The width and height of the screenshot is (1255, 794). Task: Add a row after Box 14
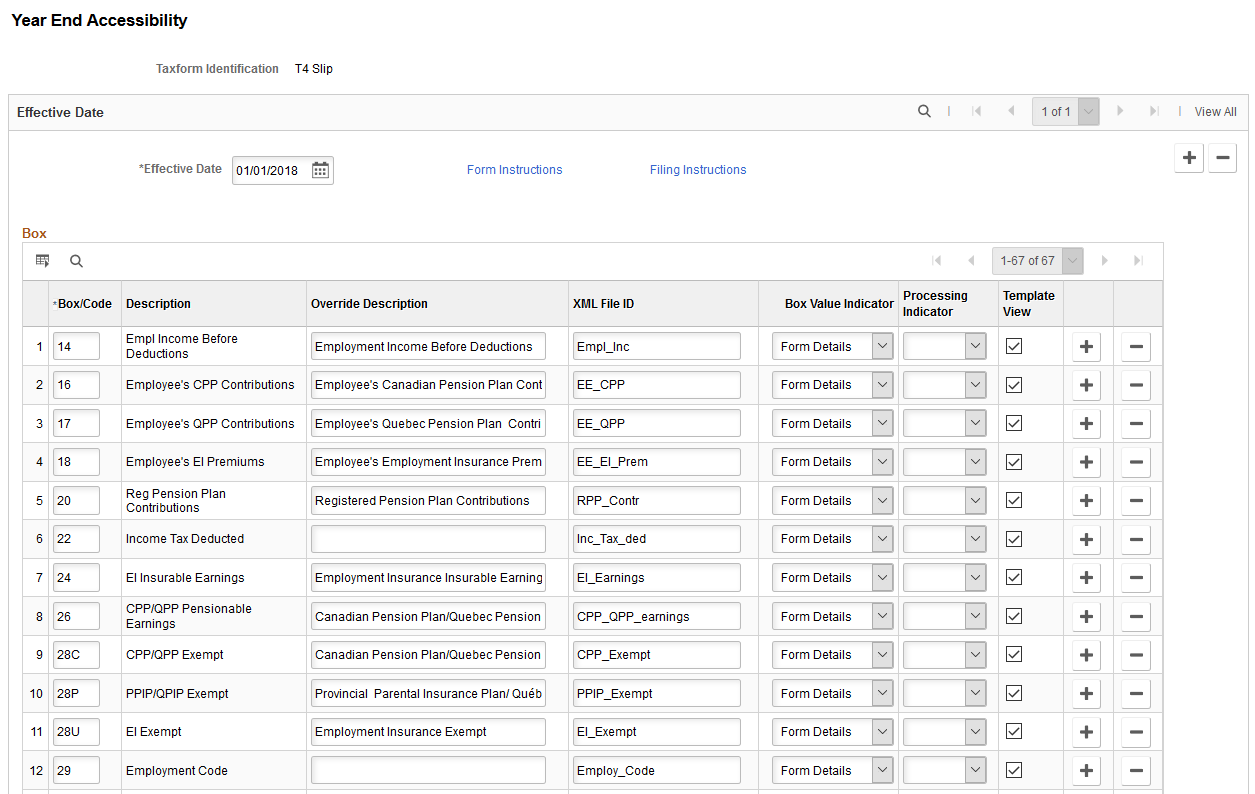coord(1087,347)
